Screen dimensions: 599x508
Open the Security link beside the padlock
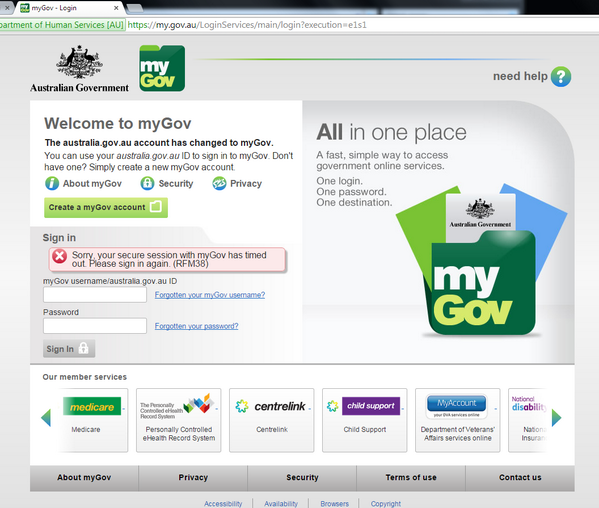176,184
